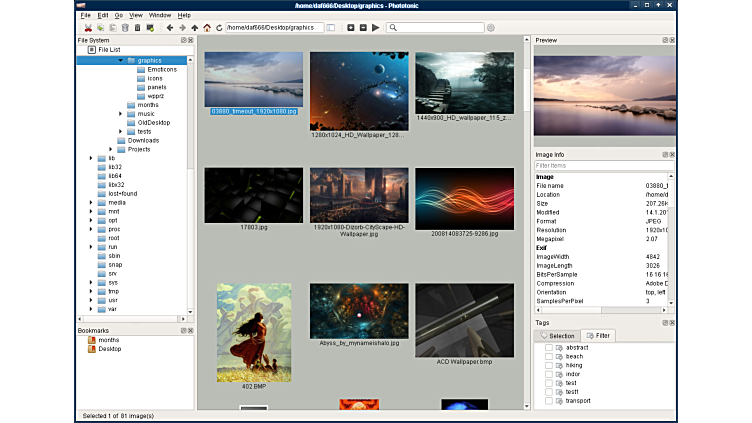Select the Downloads folder in file tree
Screen dimensions: 752x423
coord(143,140)
